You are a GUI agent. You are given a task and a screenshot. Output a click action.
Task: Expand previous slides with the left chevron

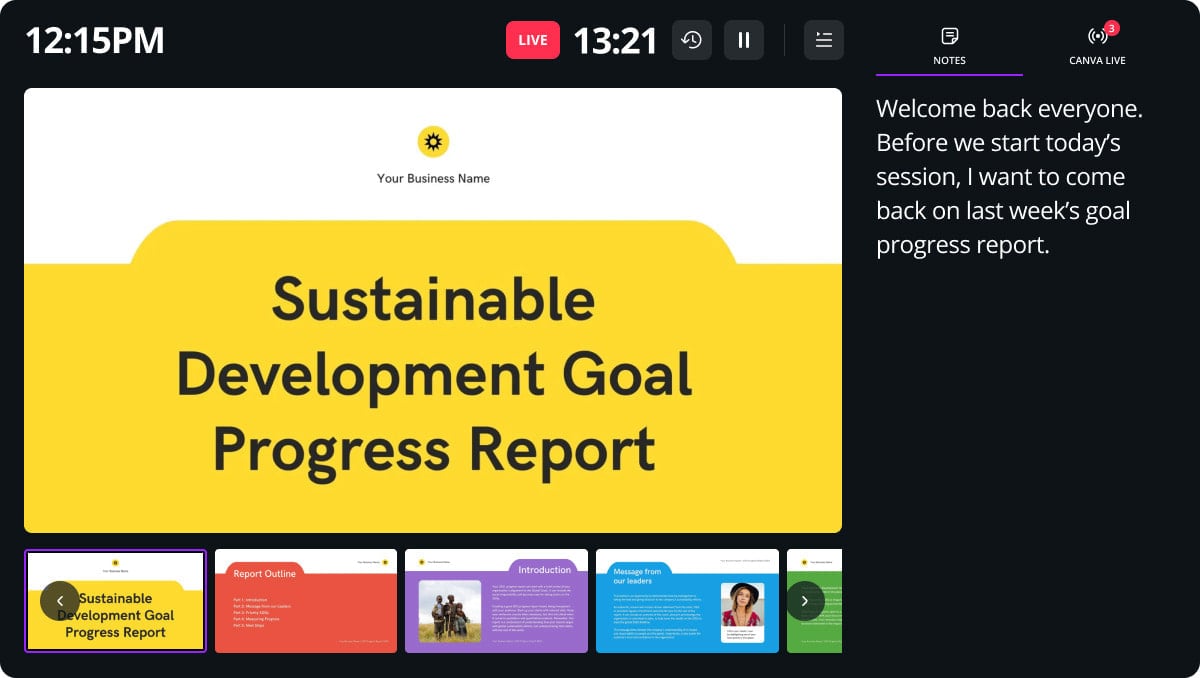(x=60, y=600)
